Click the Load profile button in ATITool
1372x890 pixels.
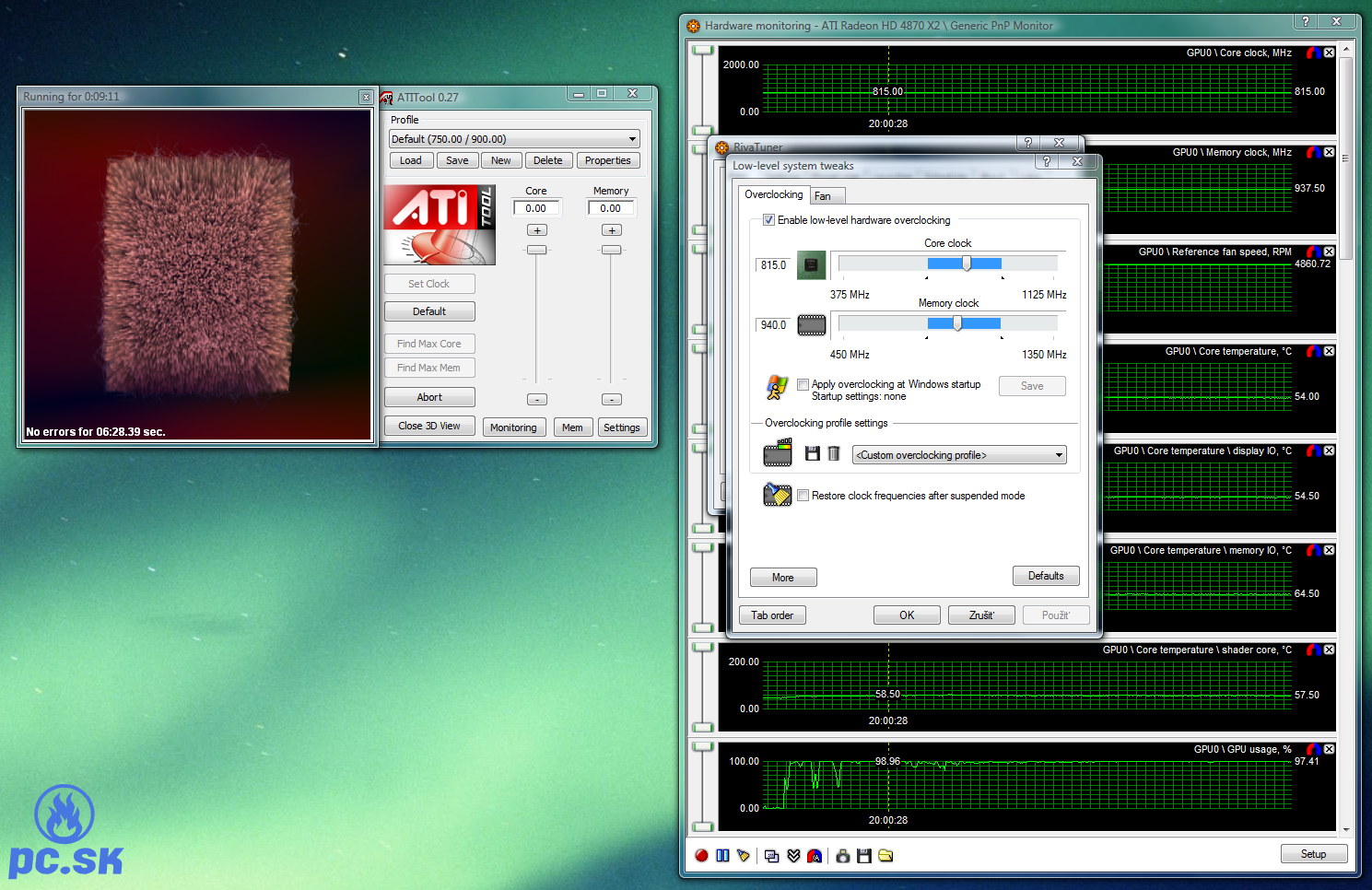[x=411, y=160]
